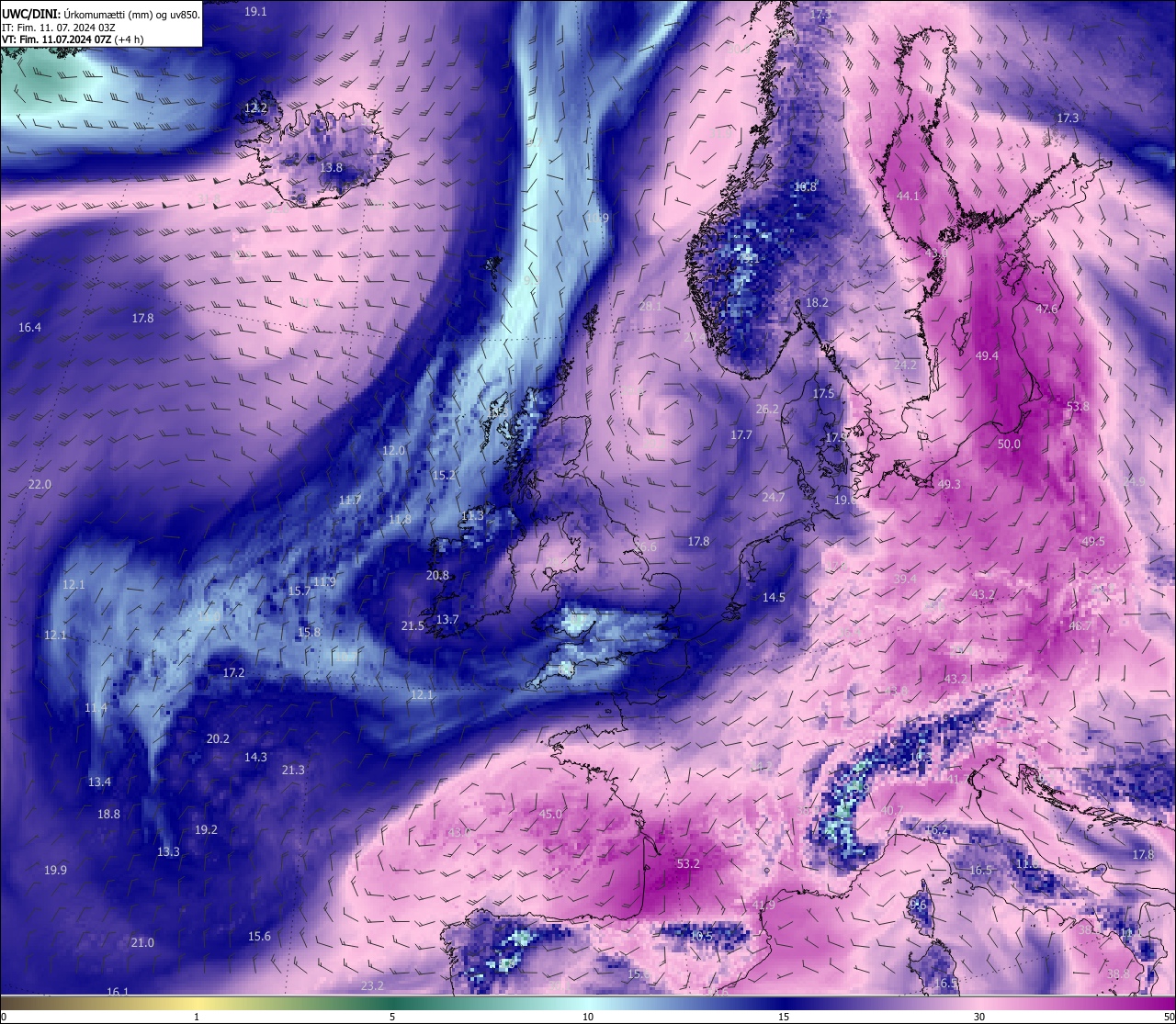The width and height of the screenshot is (1176, 1024).
Task: Select the 17.7 value over the North Sea
Action: [741, 435]
